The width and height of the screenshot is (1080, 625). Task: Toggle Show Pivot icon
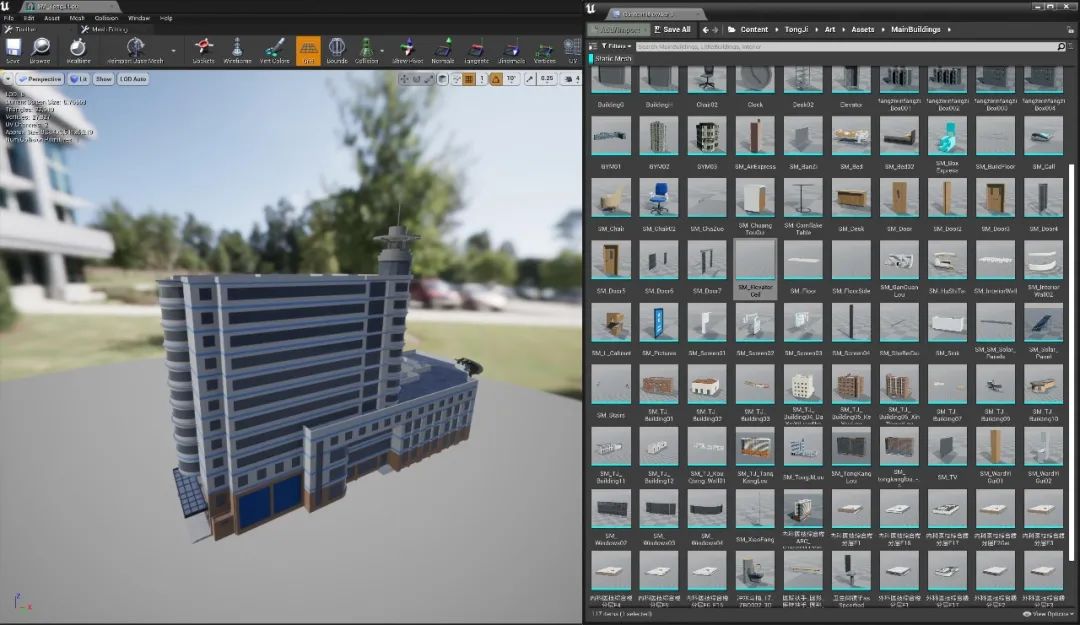click(x=408, y=50)
